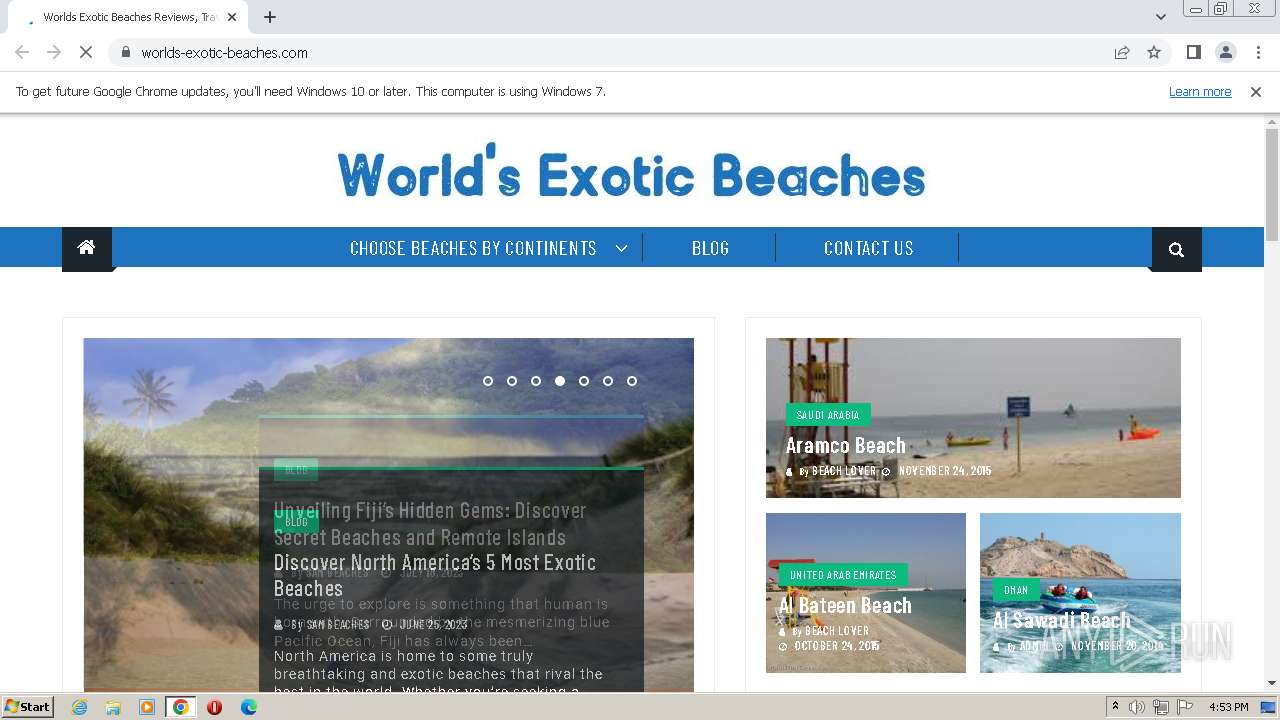Open a new tab with plus button
Image resolution: width=1280 pixels, height=720 pixels.
270,17
